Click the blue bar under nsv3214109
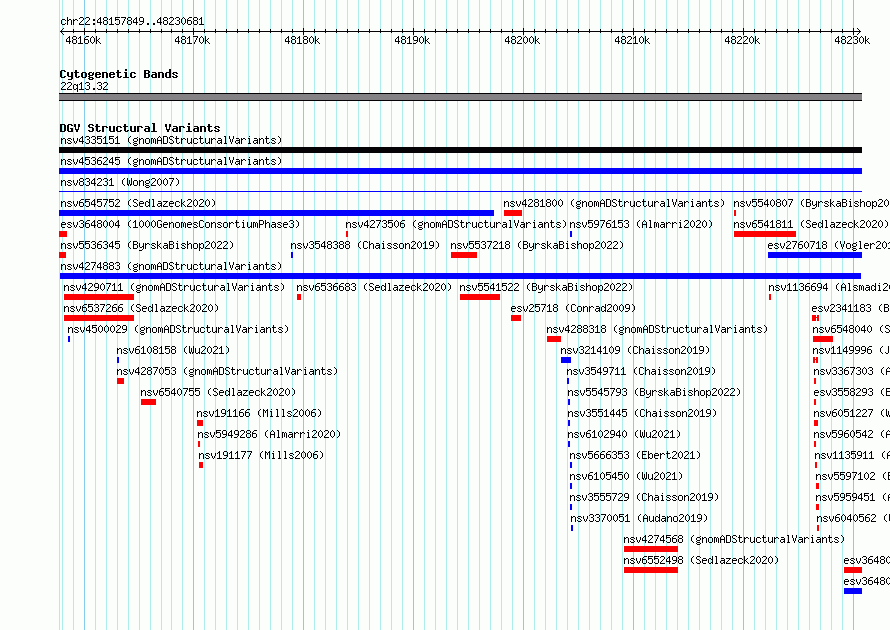 pyautogui.click(x=566, y=360)
